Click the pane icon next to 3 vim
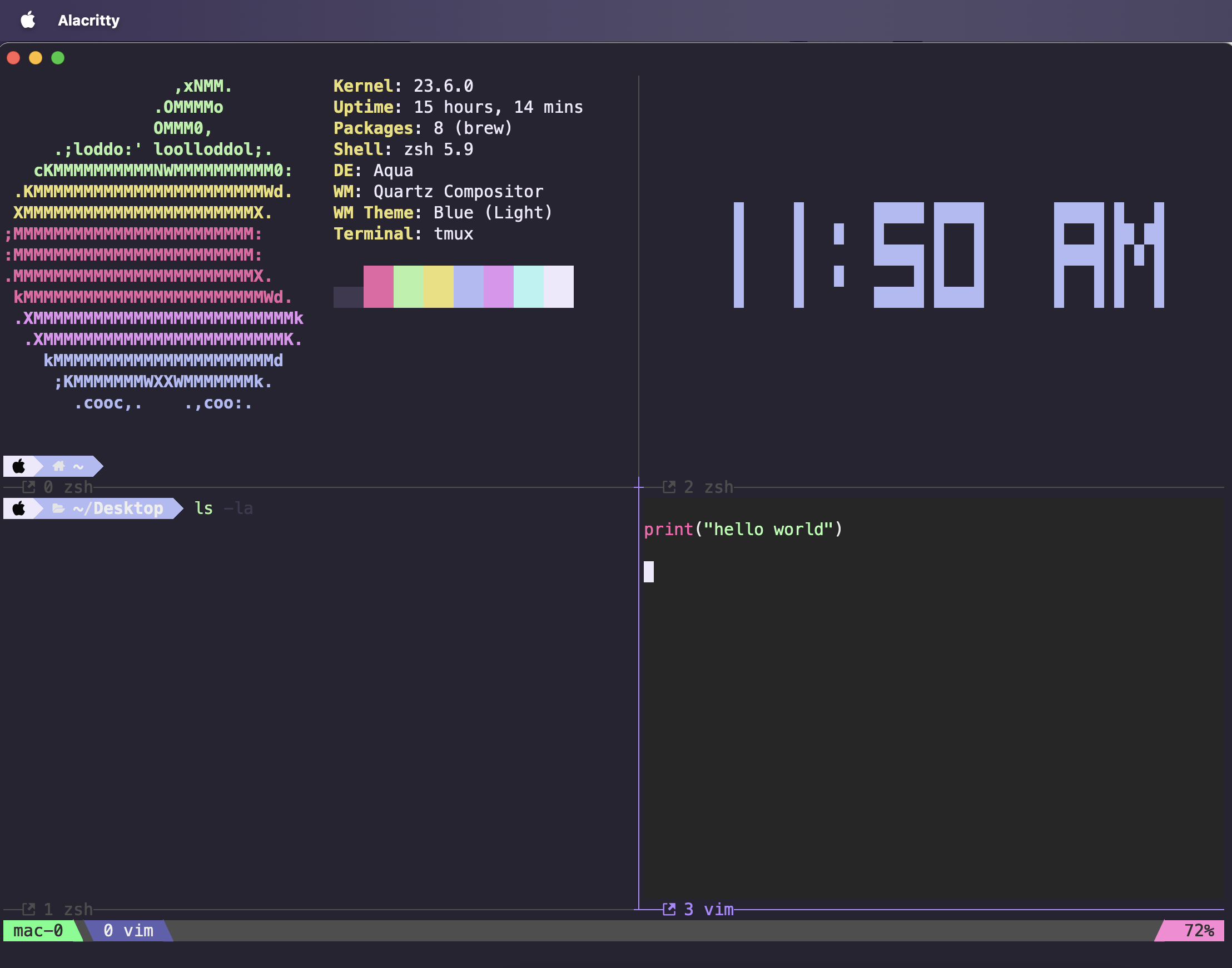The width and height of the screenshot is (1232, 968). [669, 909]
